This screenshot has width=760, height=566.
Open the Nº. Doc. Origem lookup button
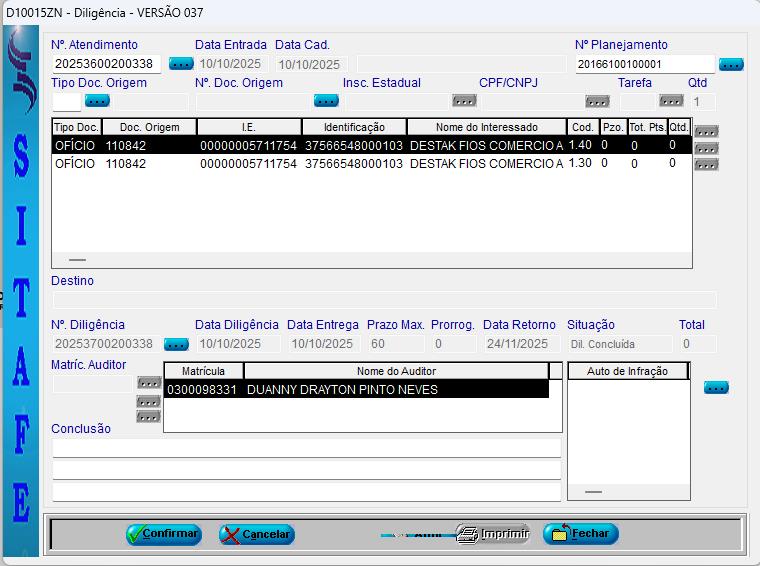coord(326,101)
